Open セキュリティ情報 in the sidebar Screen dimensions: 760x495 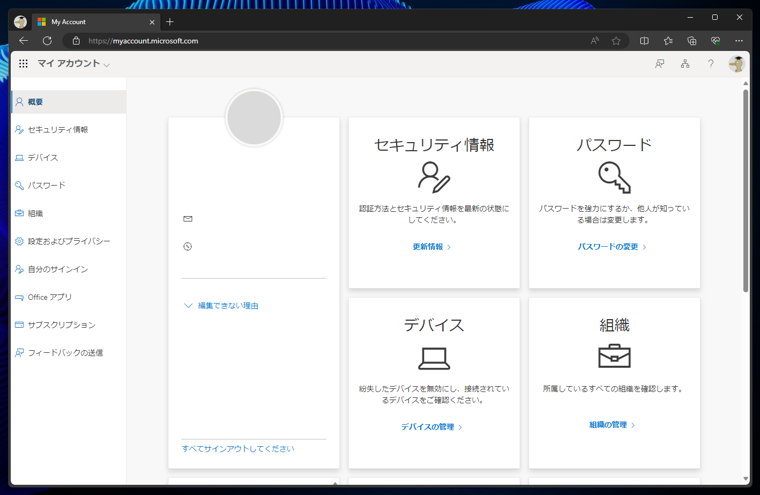coord(69,129)
